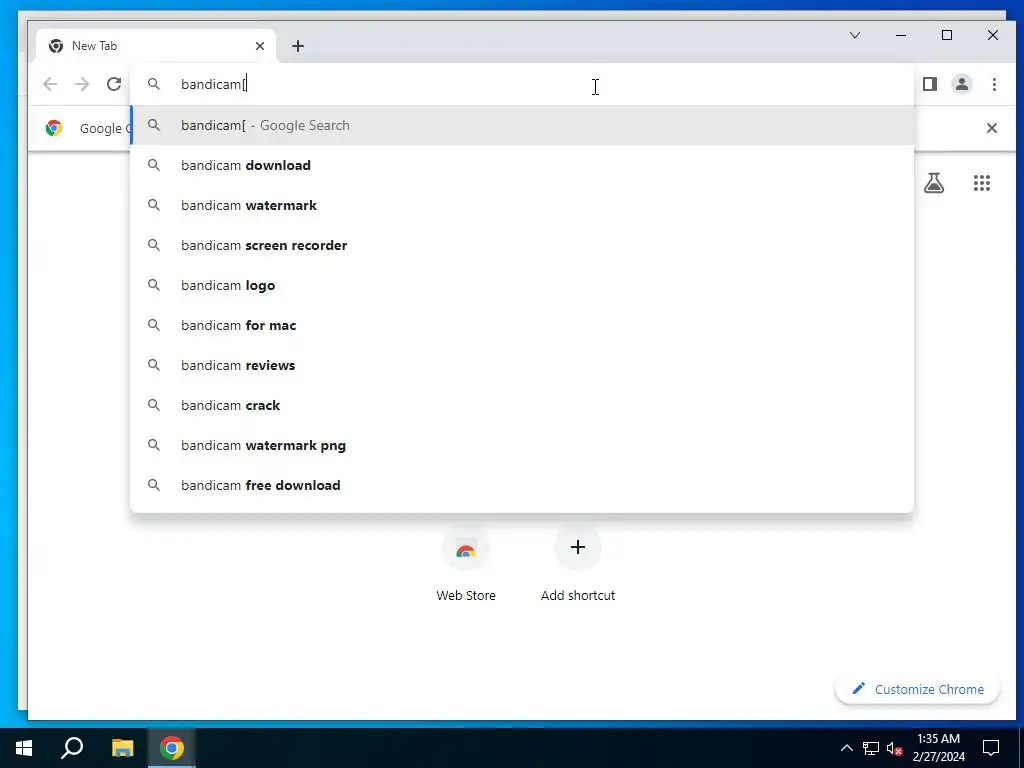This screenshot has height=768, width=1024.
Task: Choose 'bandicam watermark png' suggestion
Action: pyautogui.click(x=522, y=445)
